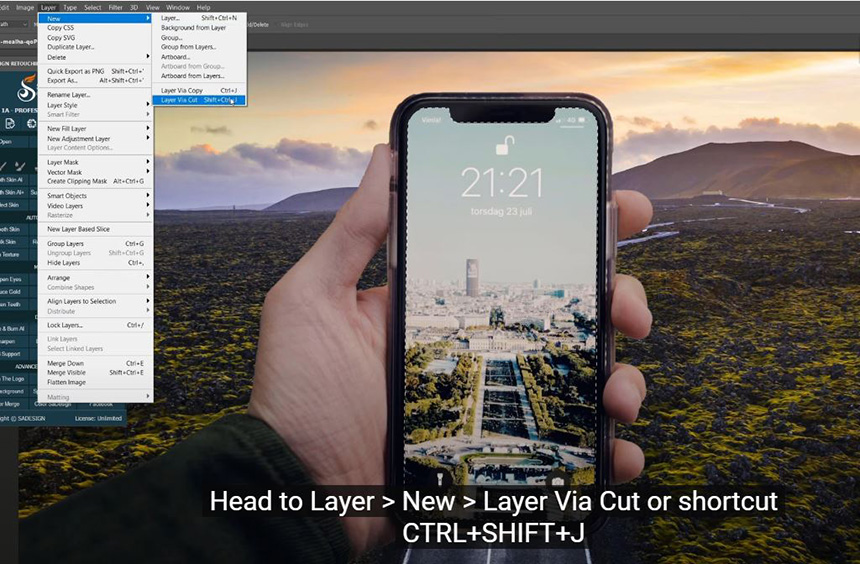Expand the Layer Mask submenu
860x564 pixels.
[95, 162]
